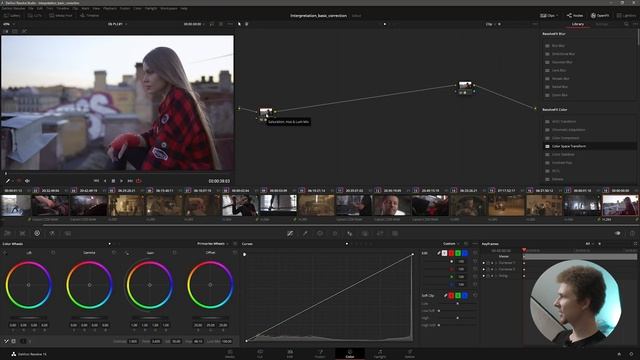Click the viewer stop button
The height and width of the screenshot is (360, 640).
pos(113,181)
